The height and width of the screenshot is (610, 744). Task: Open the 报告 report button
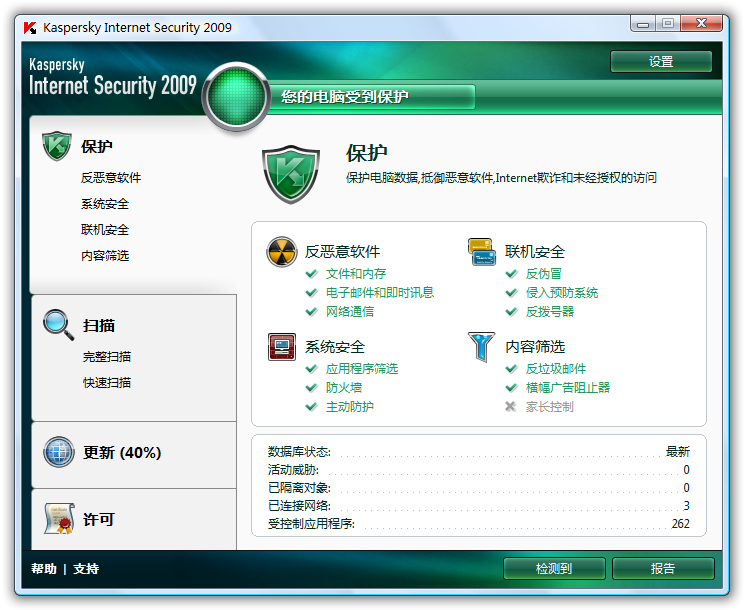pyautogui.click(x=663, y=568)
